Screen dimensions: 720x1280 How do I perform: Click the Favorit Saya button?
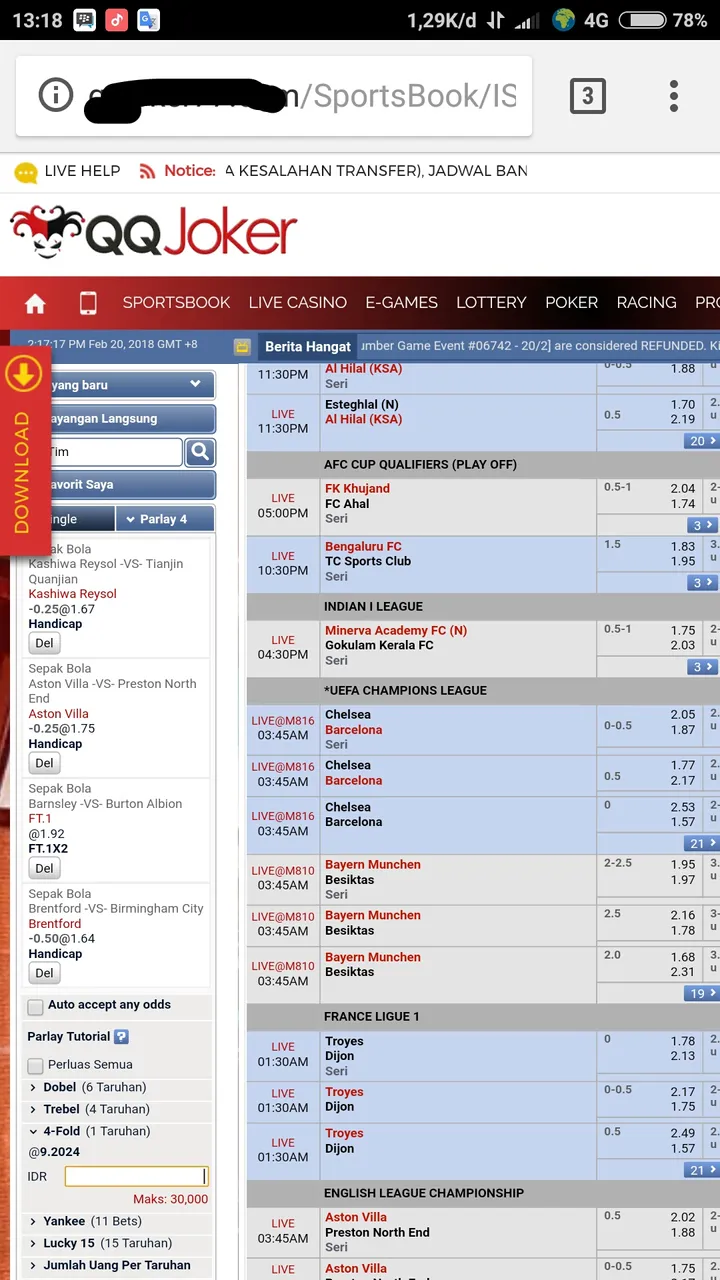pos(125,485)
